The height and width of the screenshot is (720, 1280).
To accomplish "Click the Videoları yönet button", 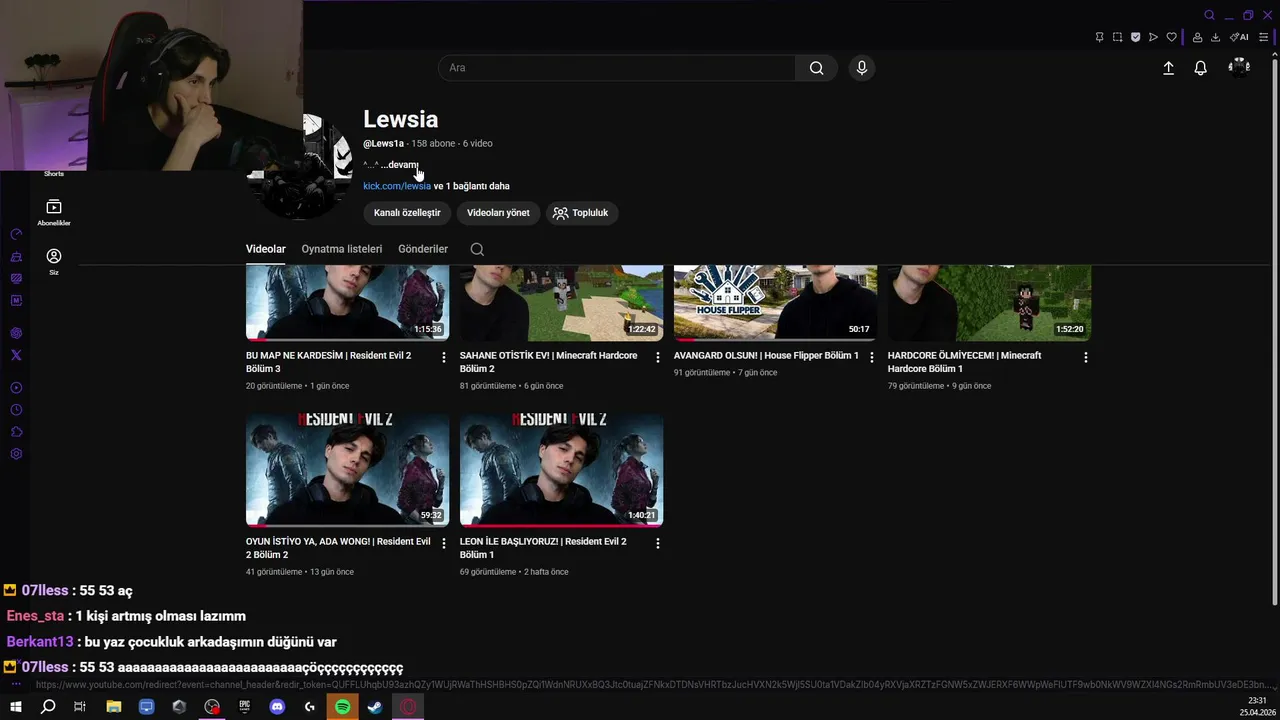I will (498, 213).
